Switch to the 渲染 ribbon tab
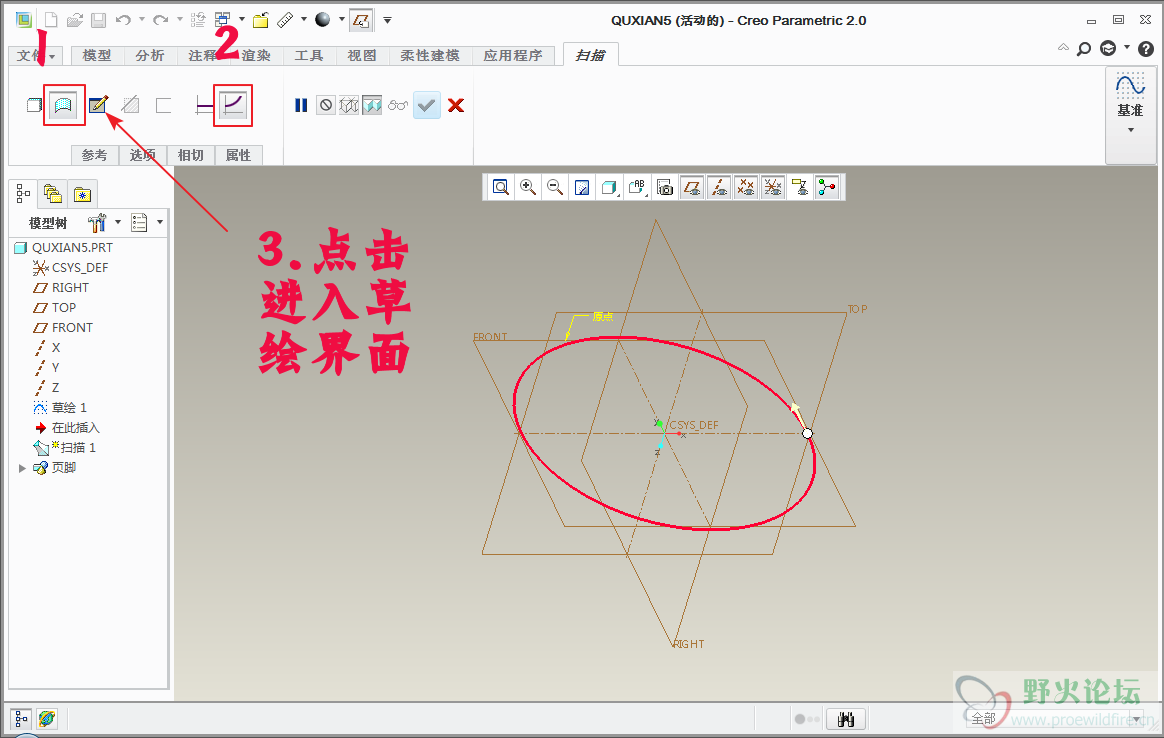 pos(256,56)
